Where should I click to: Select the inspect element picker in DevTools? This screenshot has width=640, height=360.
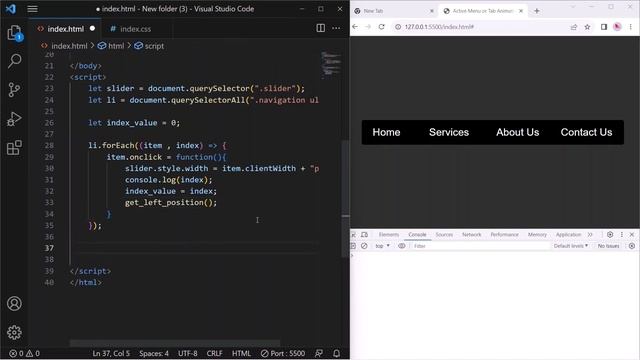pyautogui.click(x=353, y=235)
